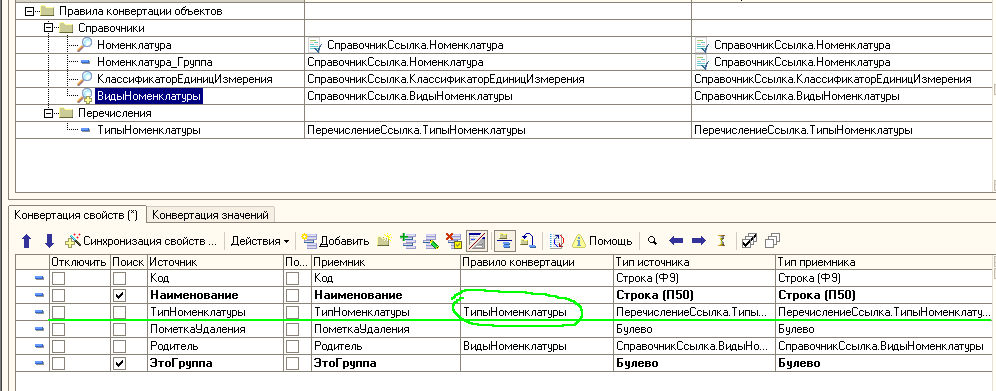
Task: Collapse the Справочники folder
Action: pos(48,29)
